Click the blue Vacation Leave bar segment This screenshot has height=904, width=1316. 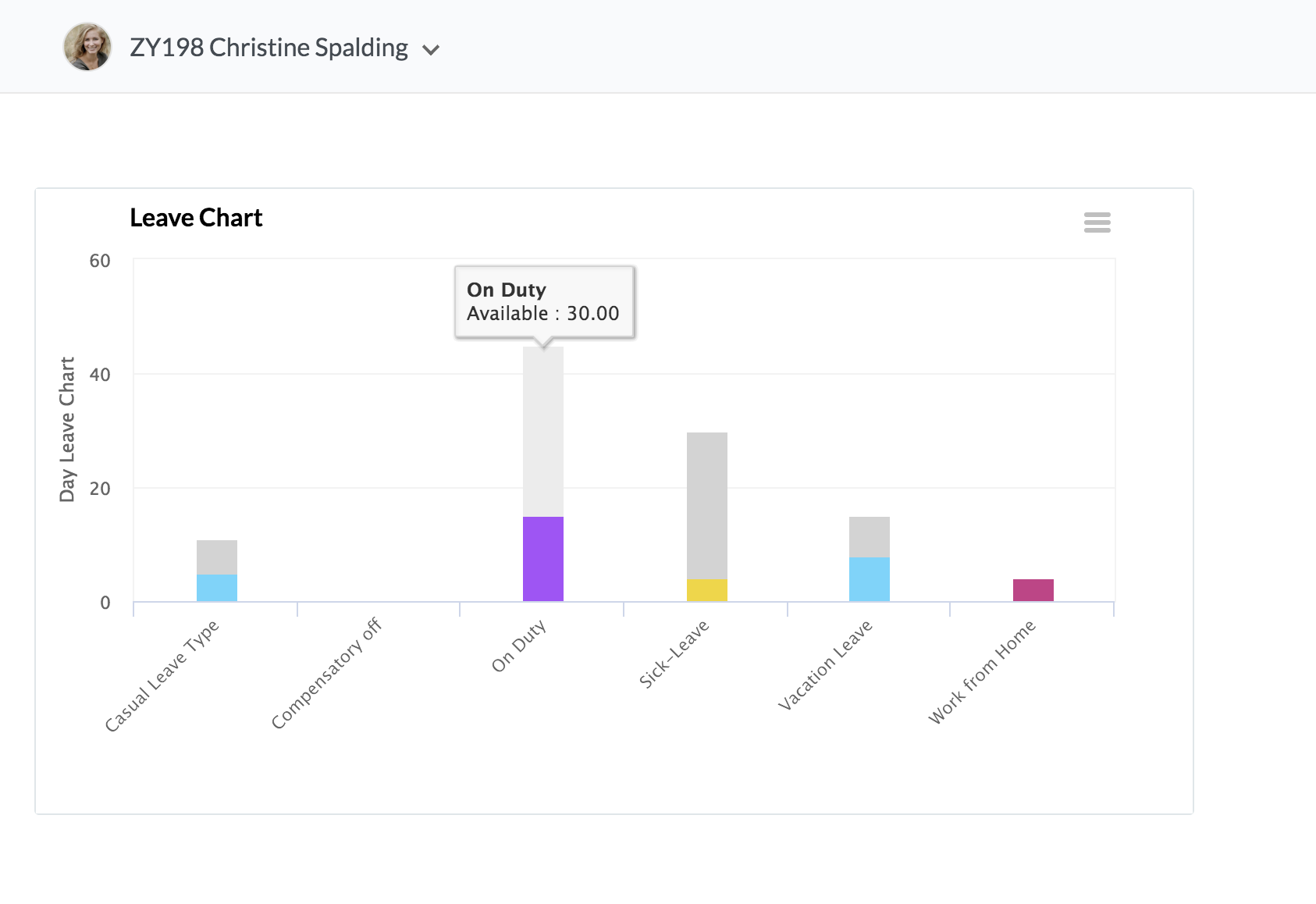870,579
